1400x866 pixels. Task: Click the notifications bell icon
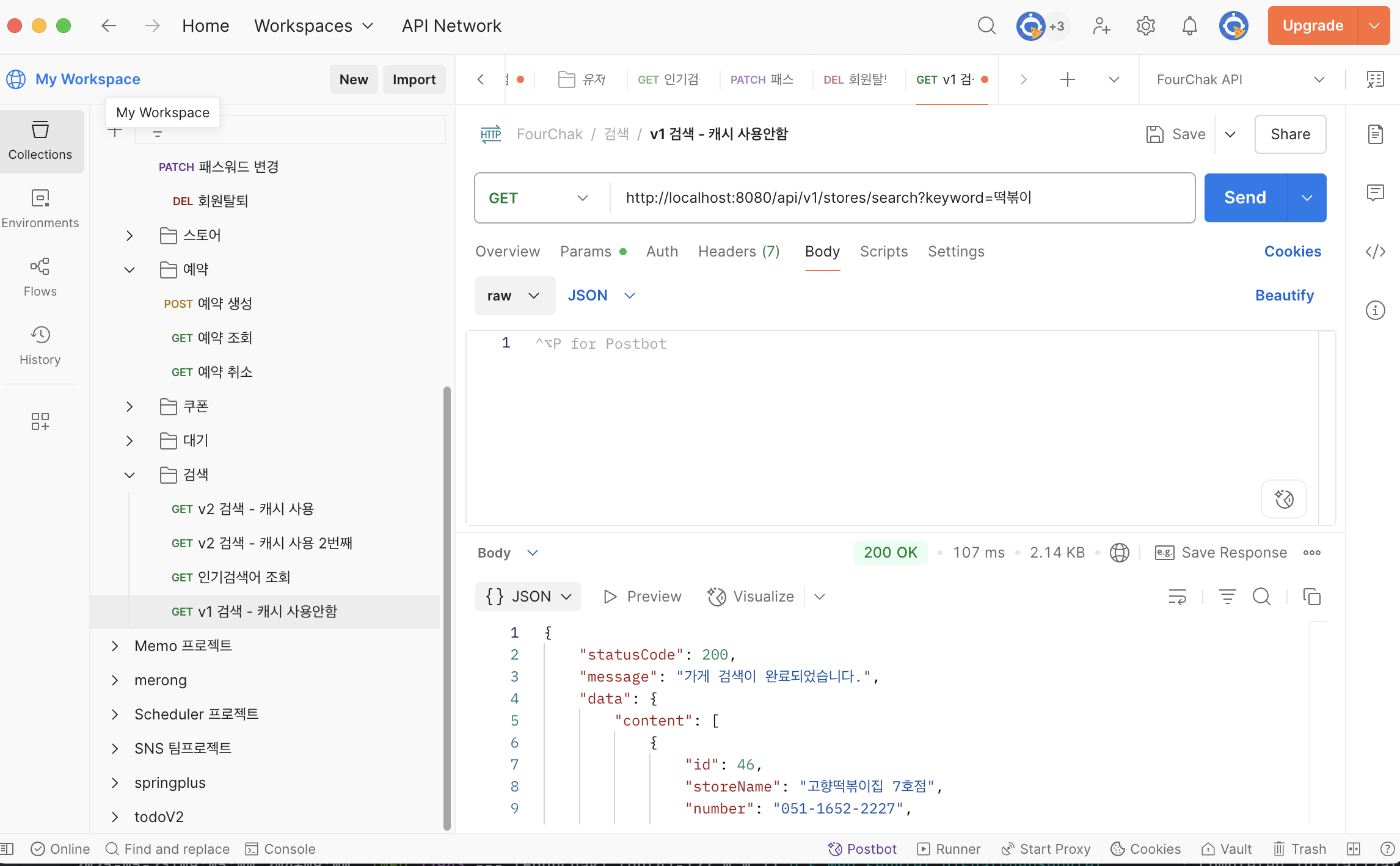[x=1189, y=26]
